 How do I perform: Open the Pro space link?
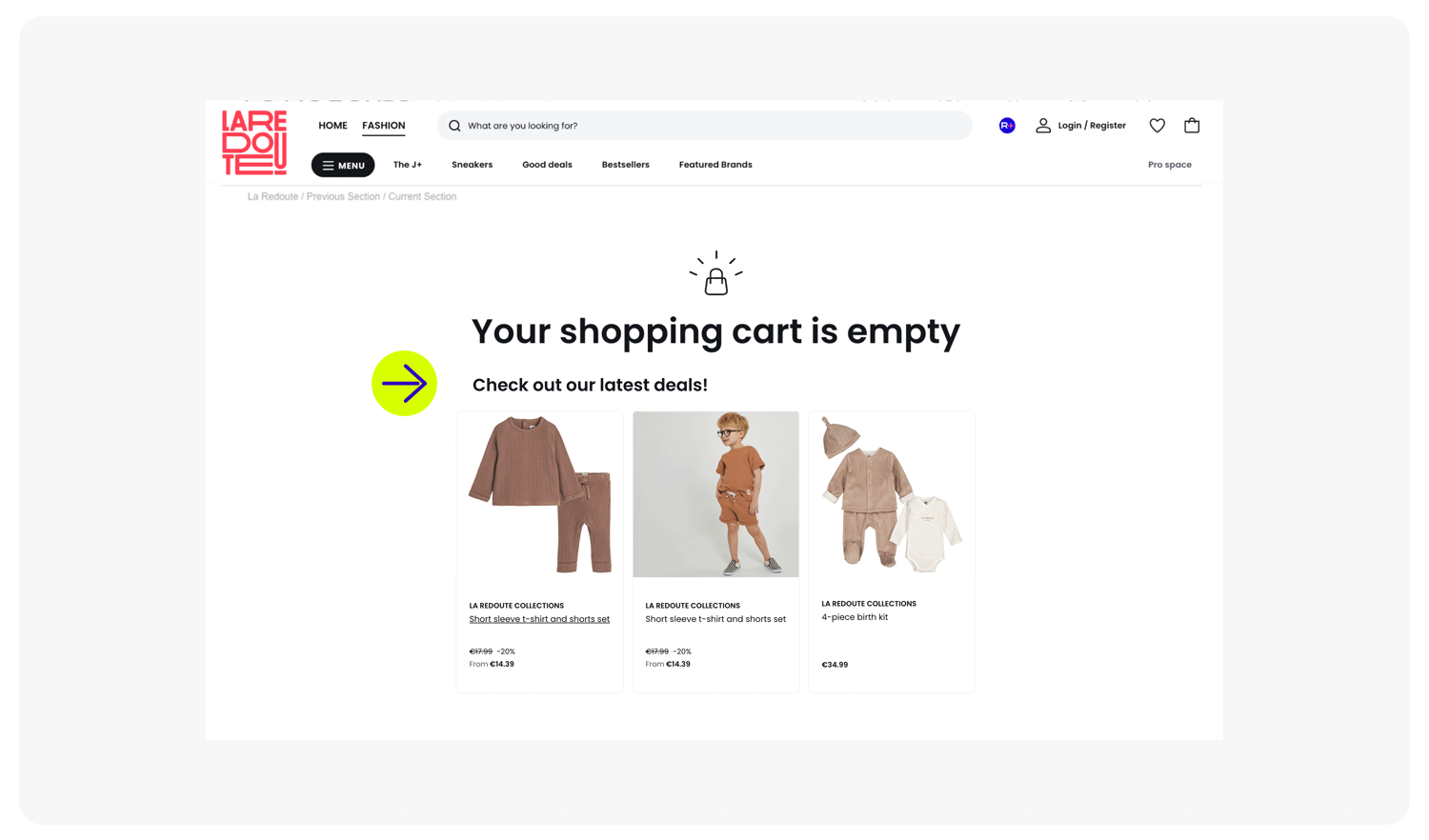tap(1170, 165)
